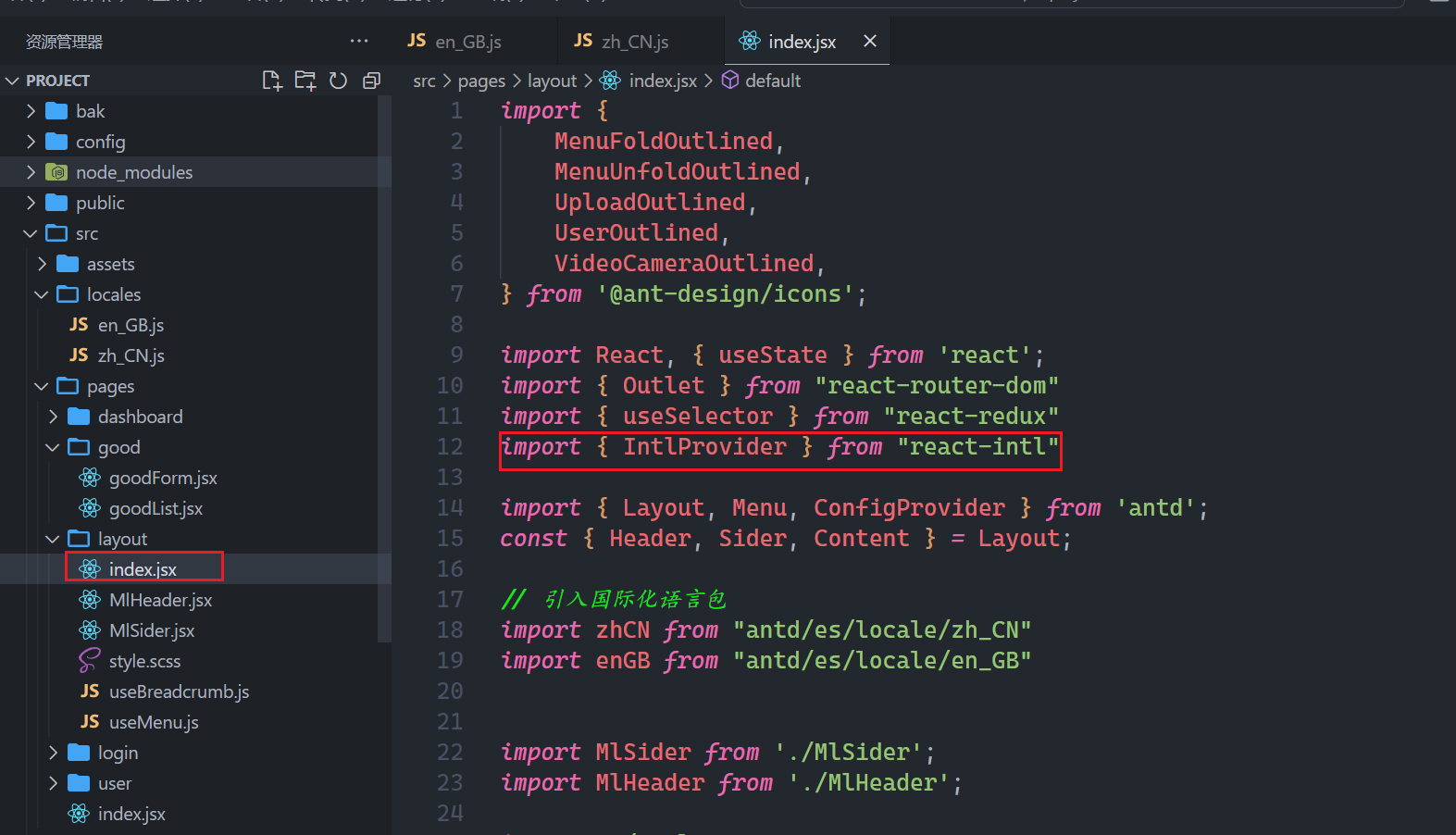Image resolution: width=1456 pixels, height=835 pixels.
Task: Click 'enGB' import name on line 19
Action: [x=623, y=661]
